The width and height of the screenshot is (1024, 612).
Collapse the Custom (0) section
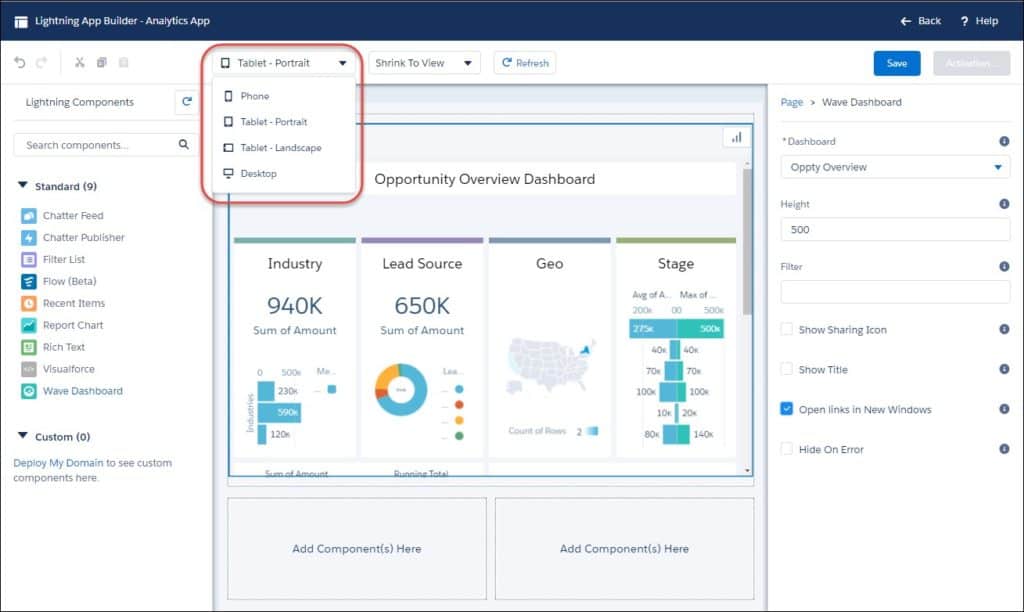(23, 436)
